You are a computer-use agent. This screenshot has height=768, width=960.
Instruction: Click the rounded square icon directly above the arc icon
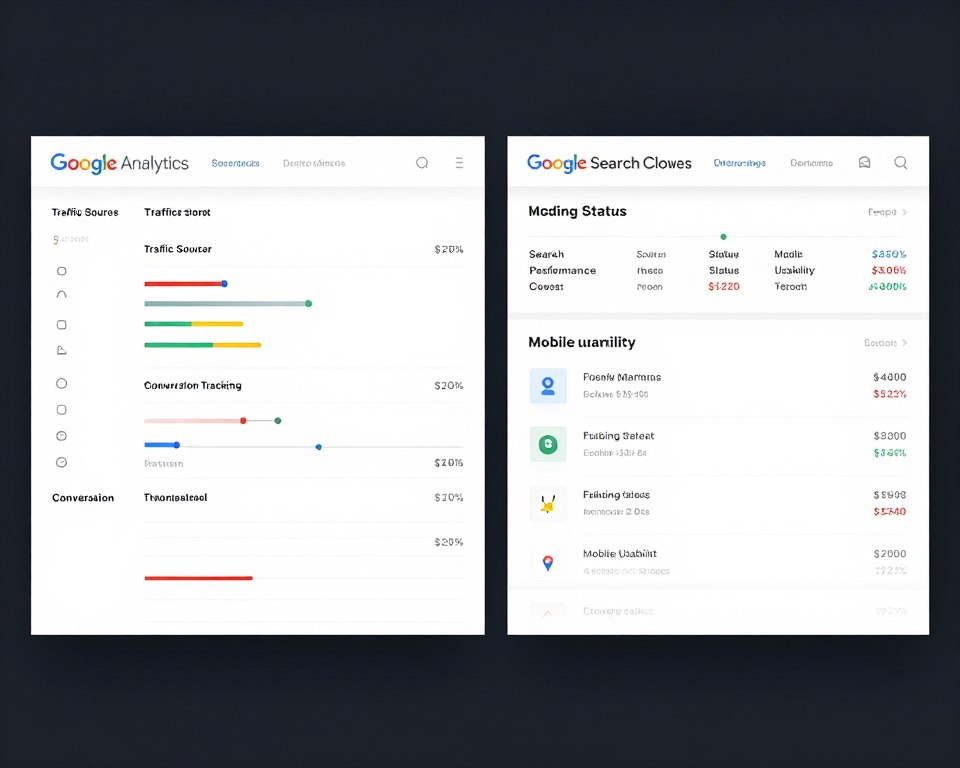[61, 271]
